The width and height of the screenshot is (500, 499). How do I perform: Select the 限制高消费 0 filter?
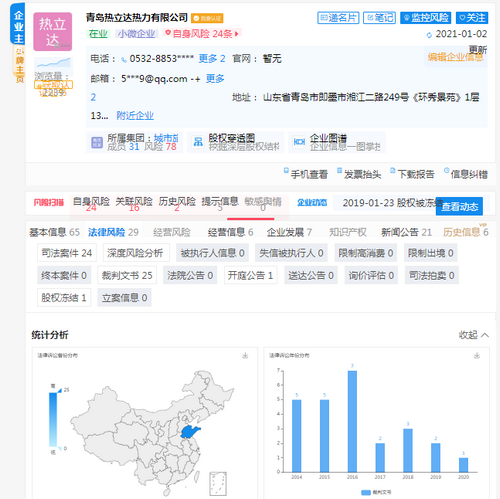(366, 253)
